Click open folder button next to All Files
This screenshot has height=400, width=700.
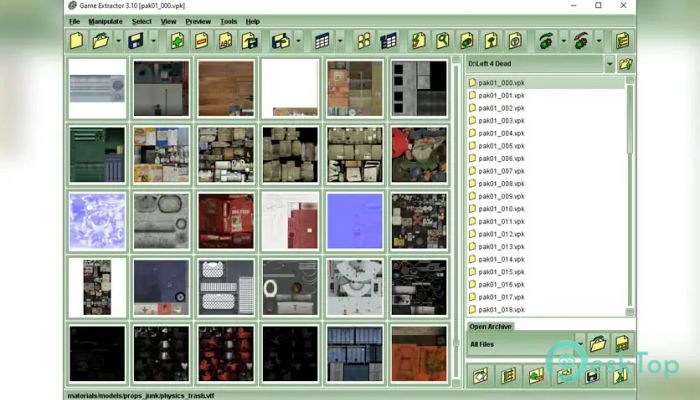pyautogui.click(x=598, y=344)
